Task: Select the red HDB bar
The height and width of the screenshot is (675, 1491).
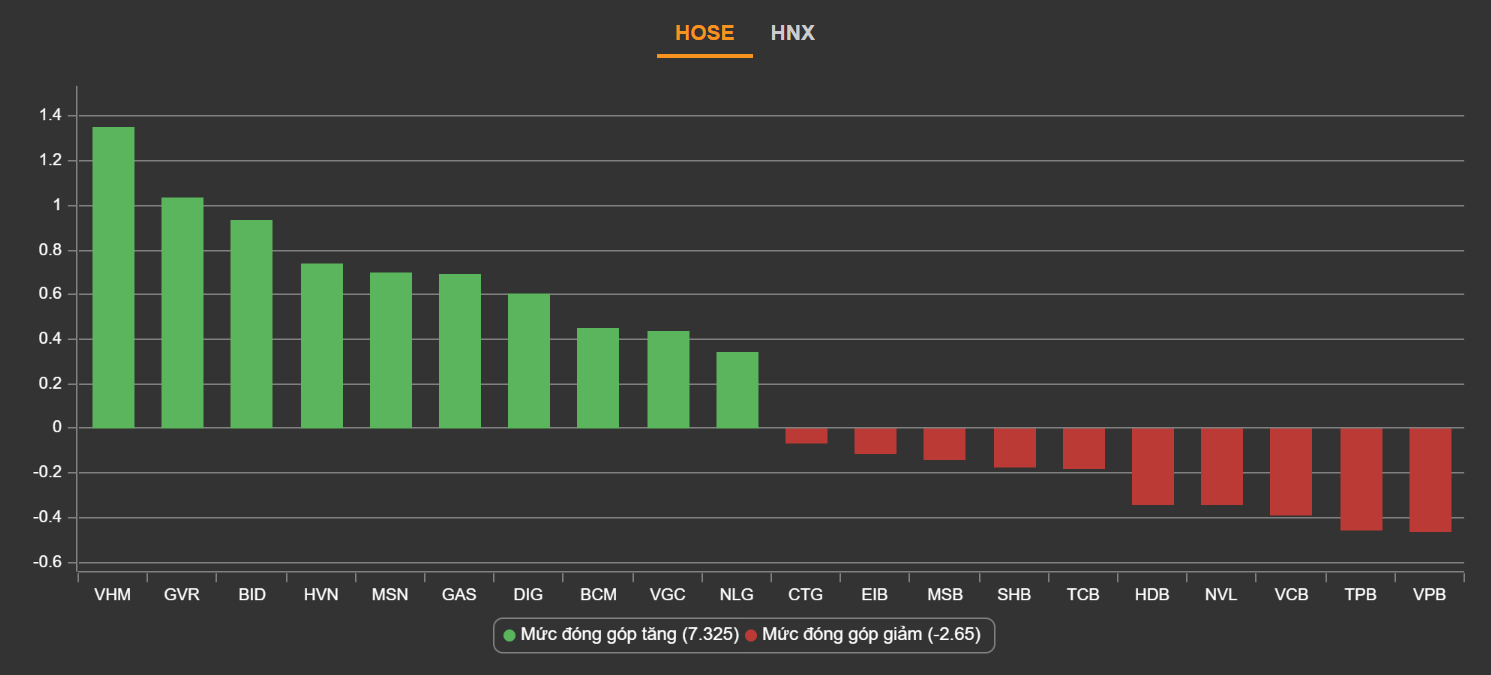Action: [x=1152, y=466]
